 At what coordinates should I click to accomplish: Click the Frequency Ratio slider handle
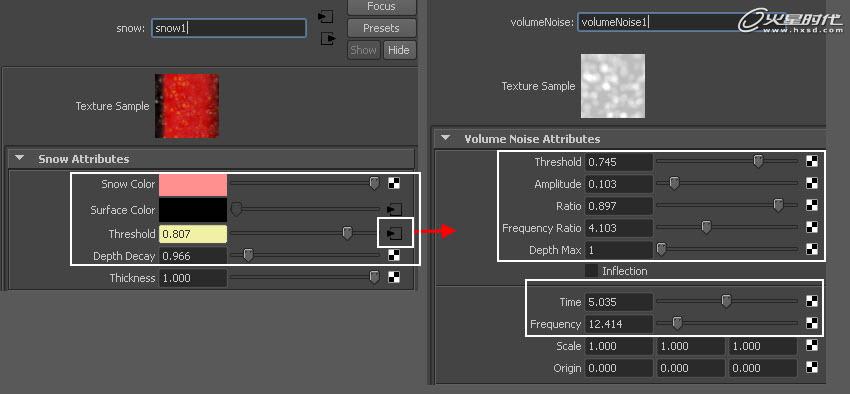pos(706,227)
